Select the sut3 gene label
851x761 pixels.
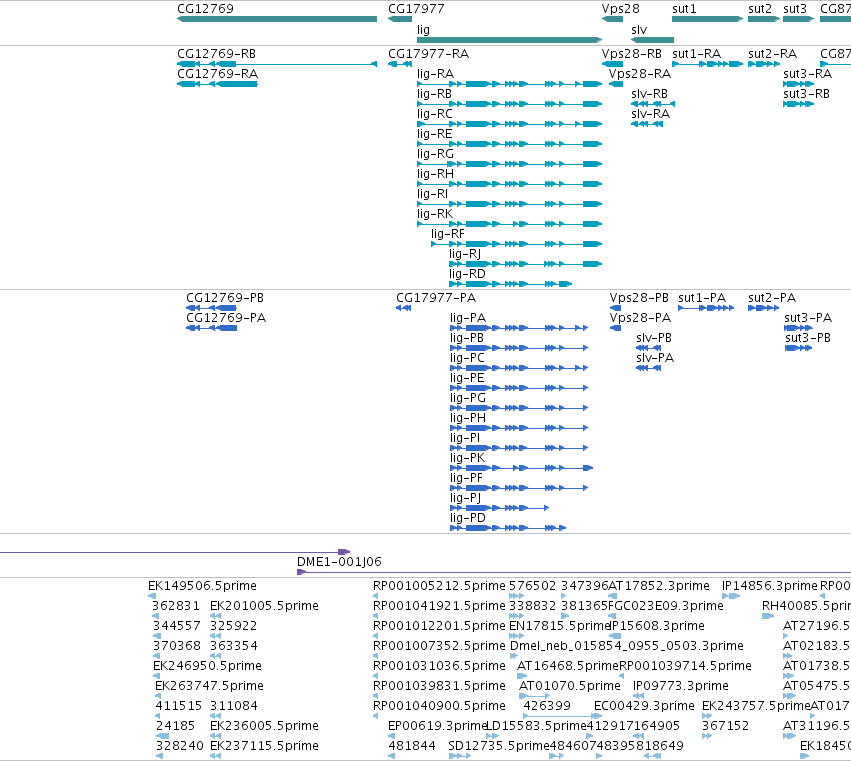[795, 9]
